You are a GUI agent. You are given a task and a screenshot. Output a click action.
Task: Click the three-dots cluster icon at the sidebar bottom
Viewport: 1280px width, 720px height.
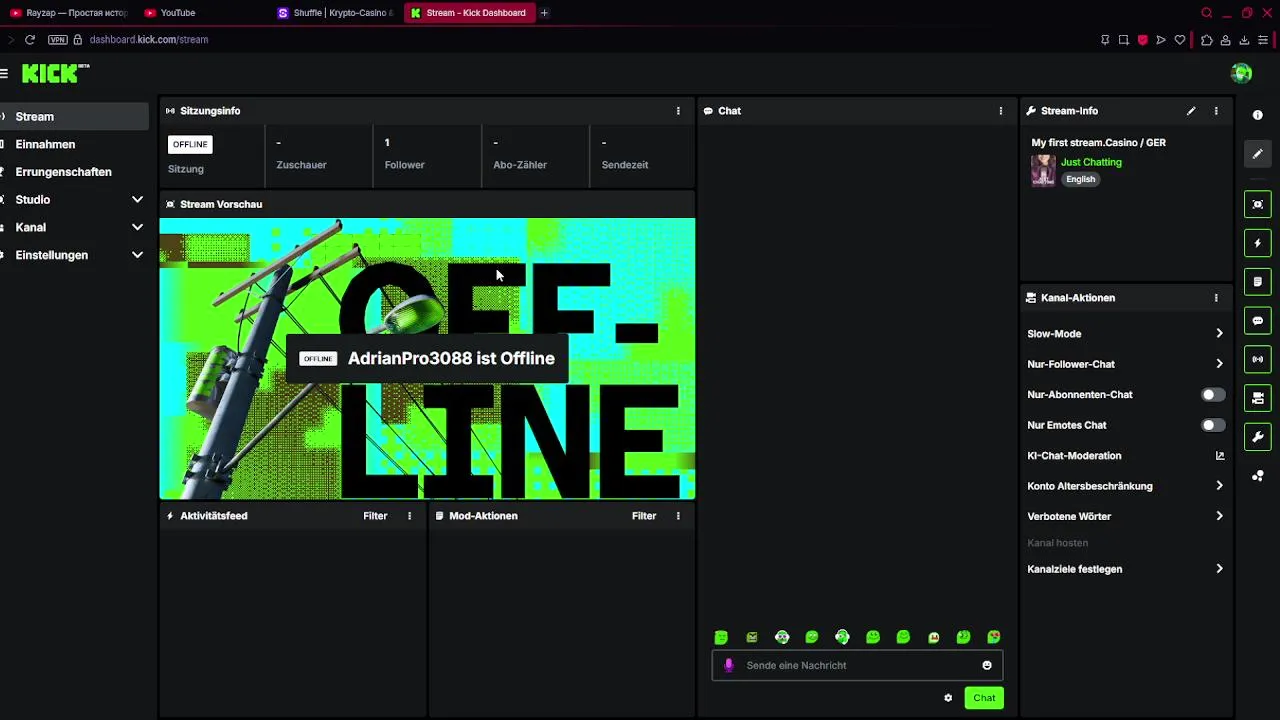click(1258, 476)
